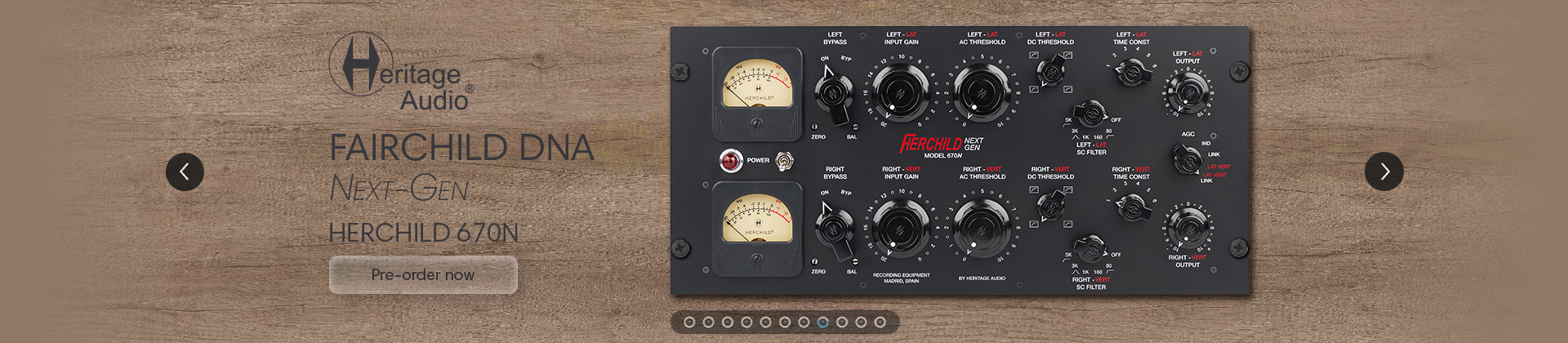This screenshot has height=343, width=1568.
Task: Go to the previous carousel slide
Action: pyautogui.click(x=185, y=172)
